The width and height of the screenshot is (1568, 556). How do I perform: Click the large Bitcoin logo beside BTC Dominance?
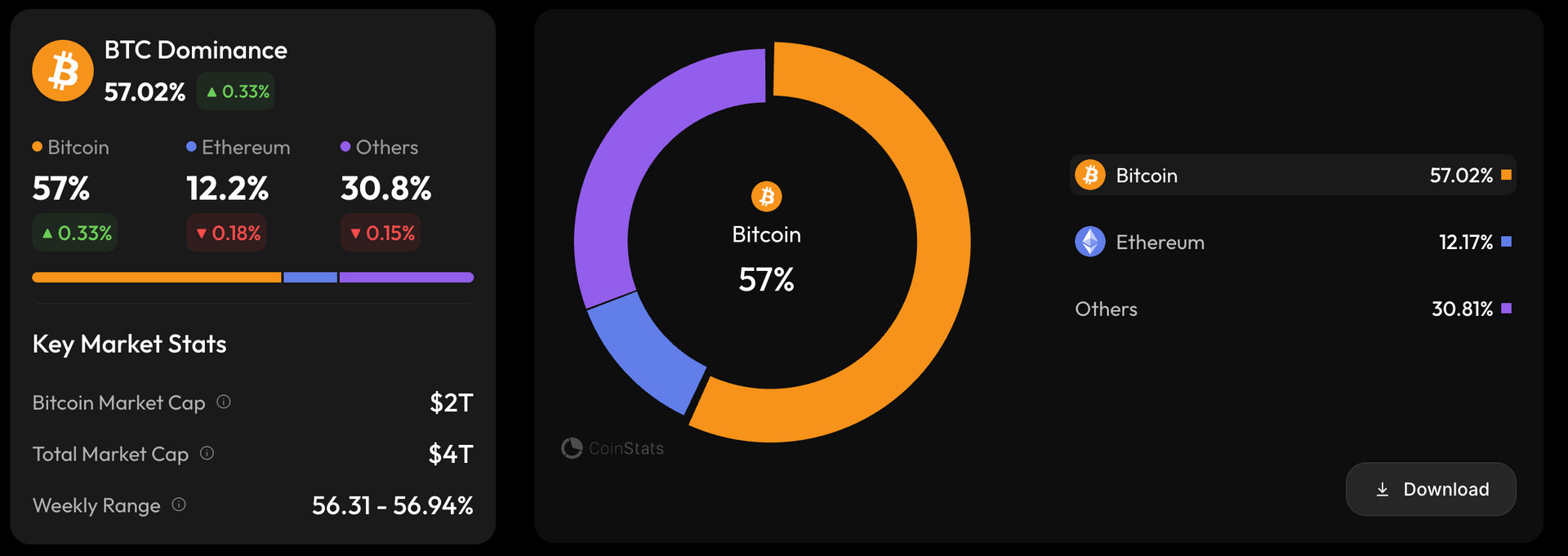pos(63,70)
